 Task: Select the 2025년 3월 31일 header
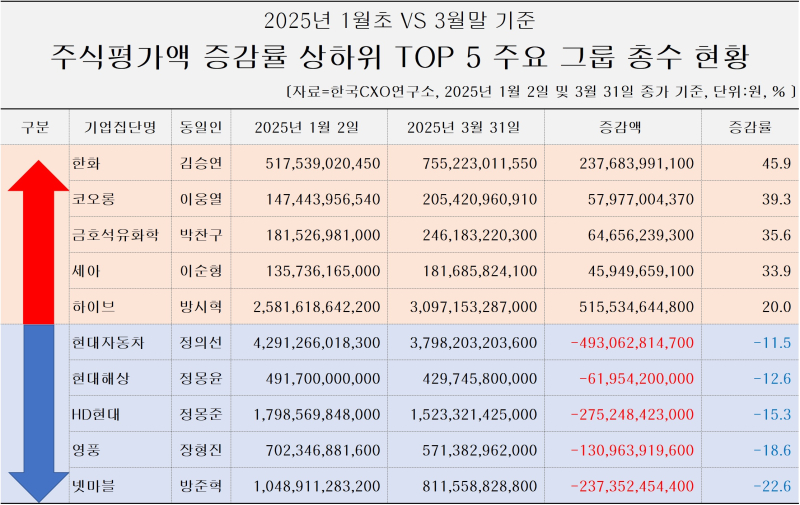click(464, 127)
